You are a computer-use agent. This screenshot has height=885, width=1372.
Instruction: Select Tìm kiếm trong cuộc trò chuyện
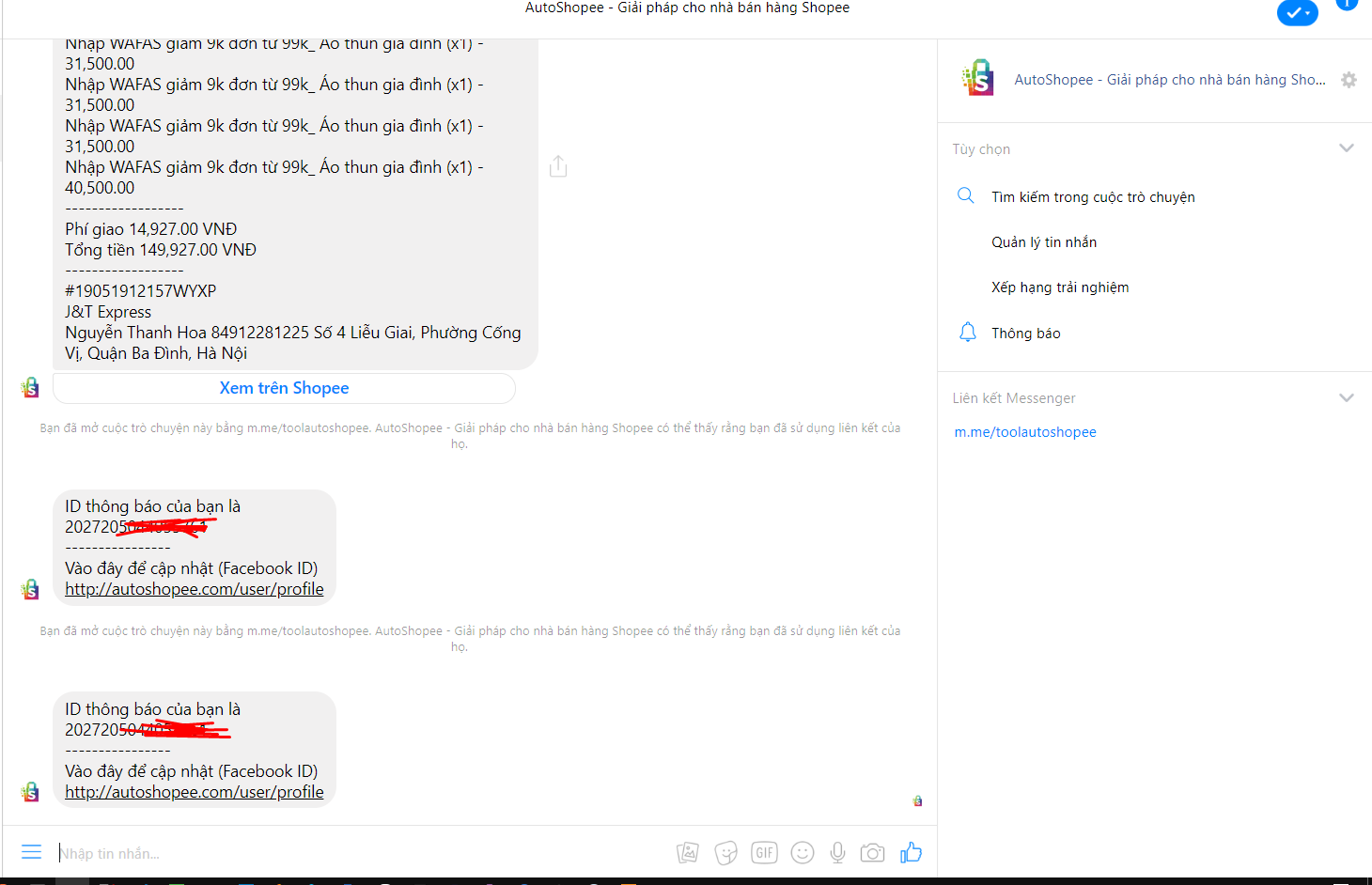1093,197
